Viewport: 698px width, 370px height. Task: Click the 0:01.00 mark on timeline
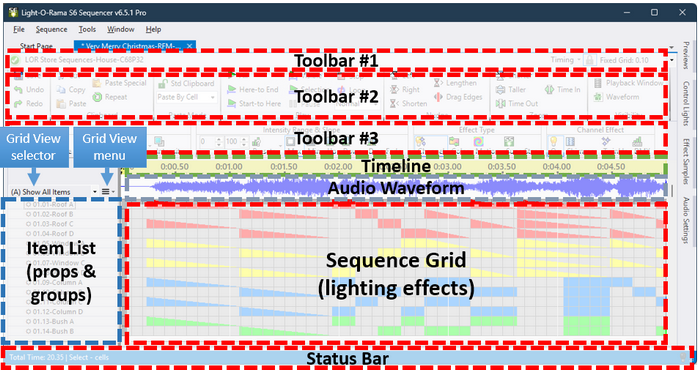229,167
